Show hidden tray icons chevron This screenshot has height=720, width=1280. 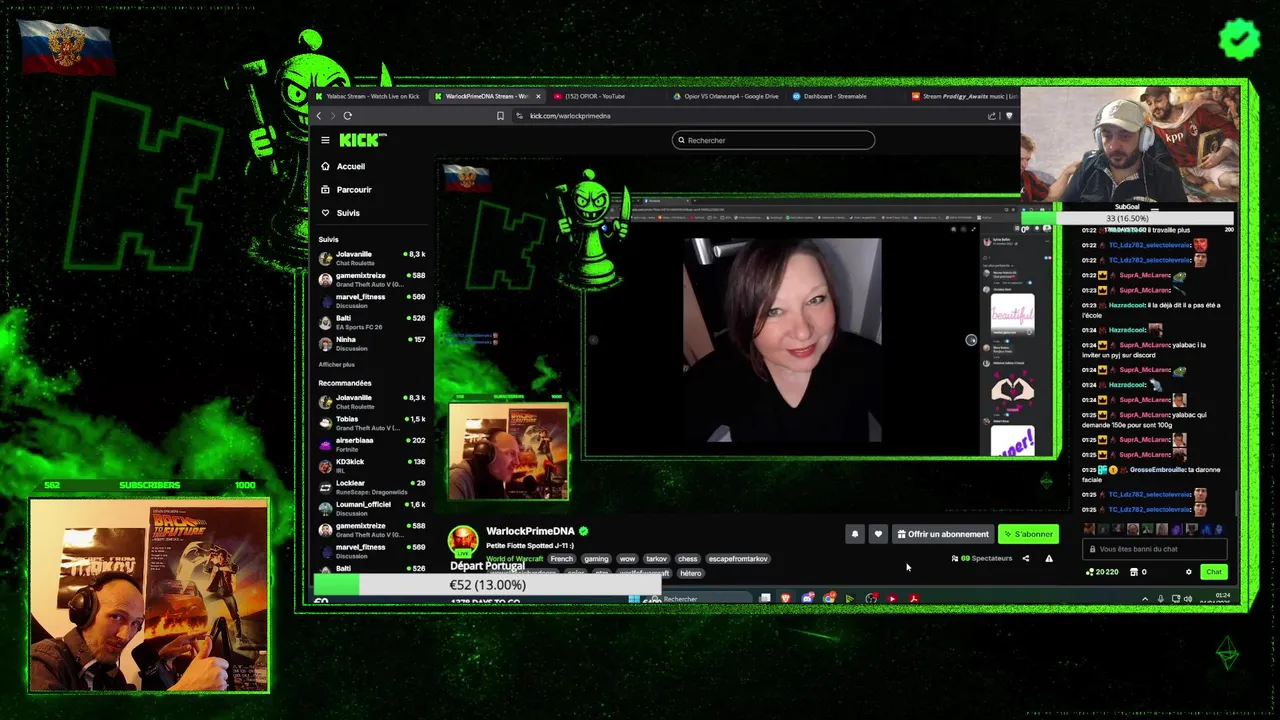(x=1145, y=599)
